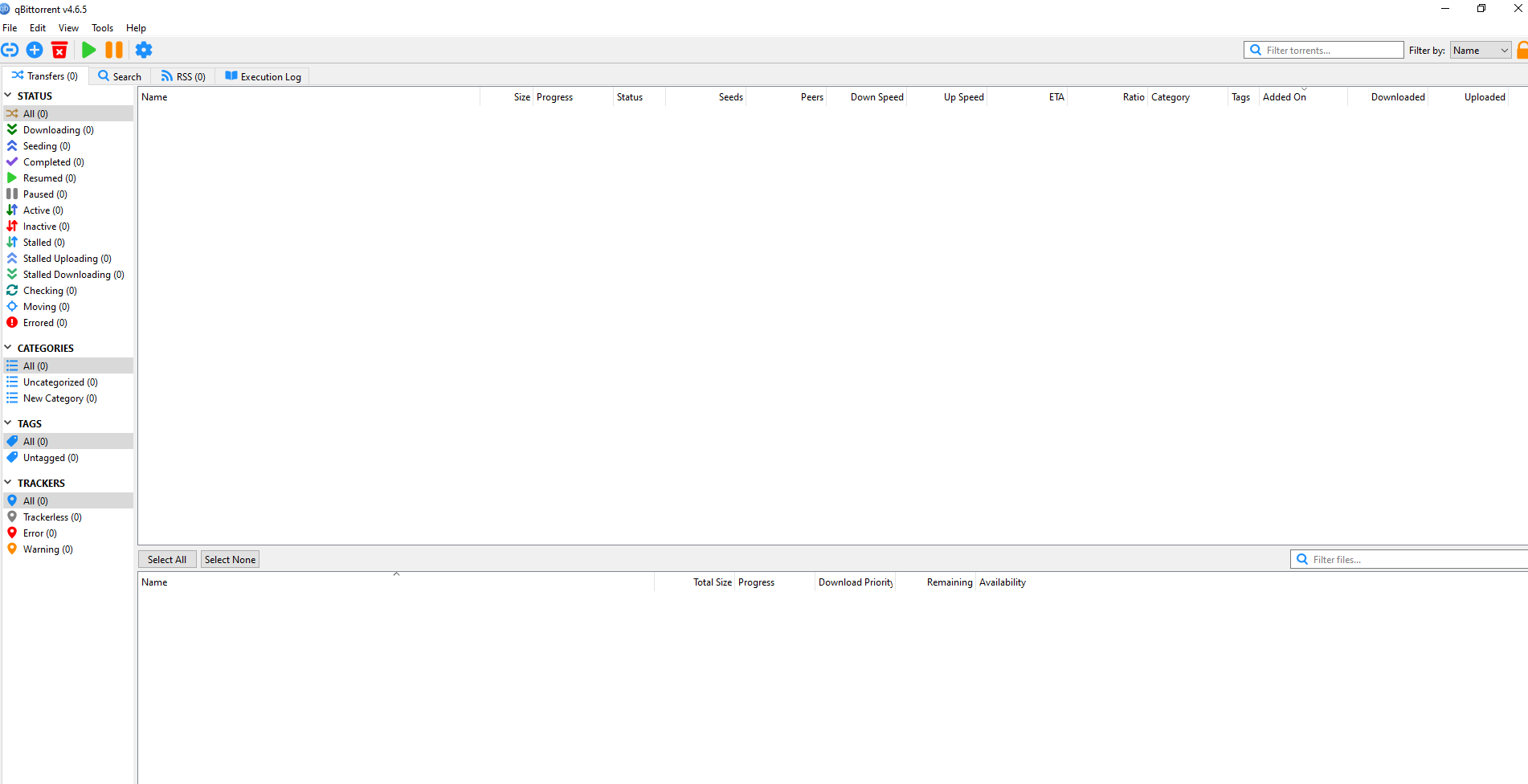The image size is (1528, 784).
Task: Open the Filter by Name dropdown
Action: pos(1481,50)
